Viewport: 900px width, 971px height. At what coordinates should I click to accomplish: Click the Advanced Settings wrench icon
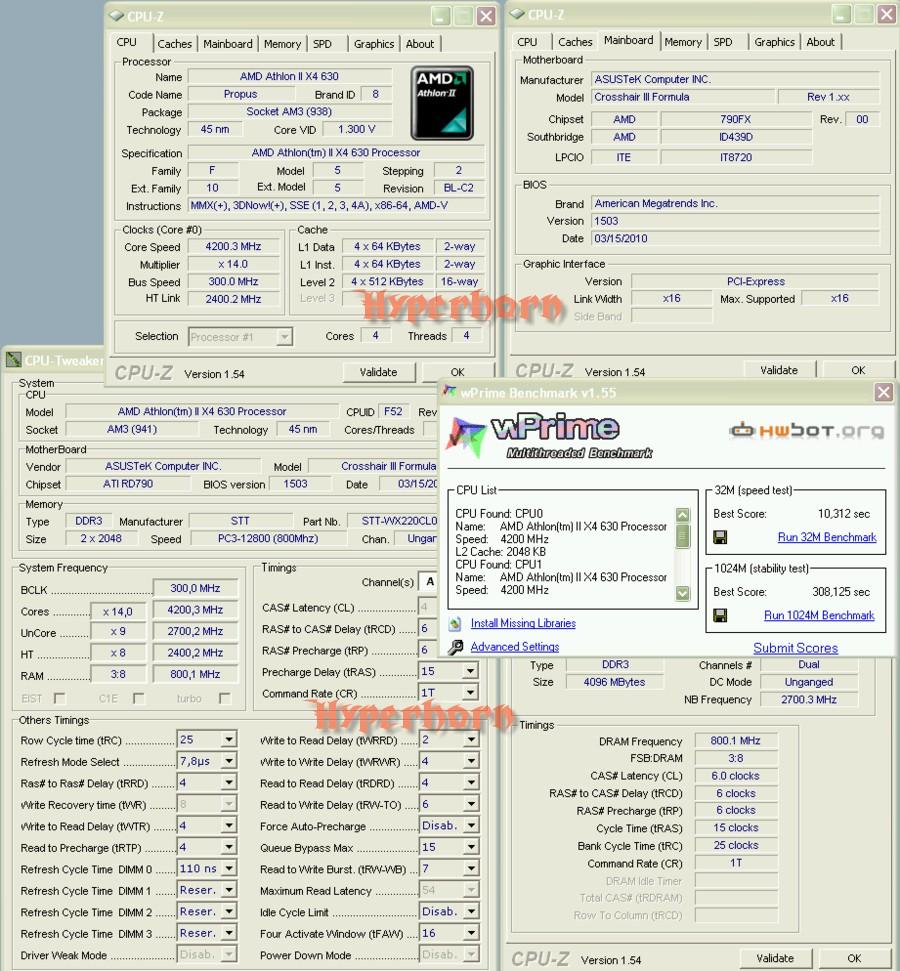point(455,647)
